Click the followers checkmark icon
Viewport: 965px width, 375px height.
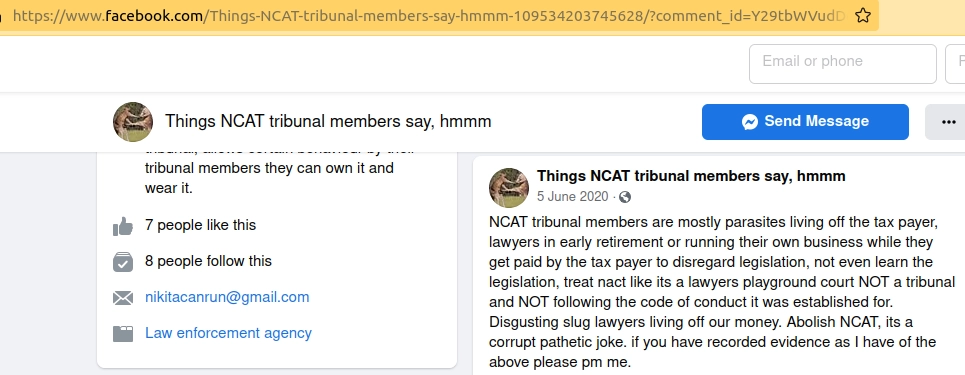click(123, 262)
